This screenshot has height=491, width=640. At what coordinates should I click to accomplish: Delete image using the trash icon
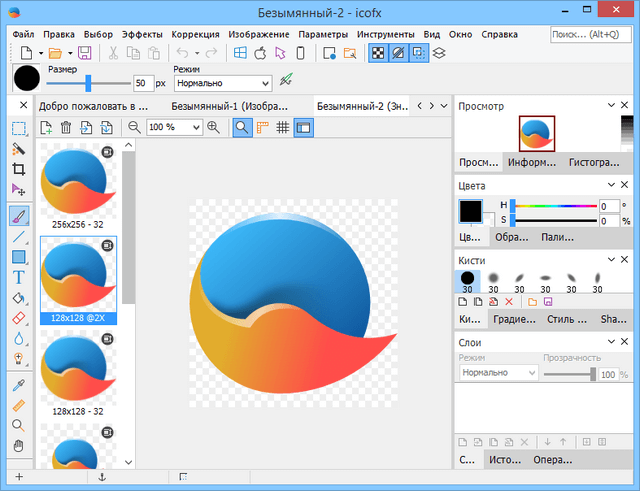click(x=66, y=127)
